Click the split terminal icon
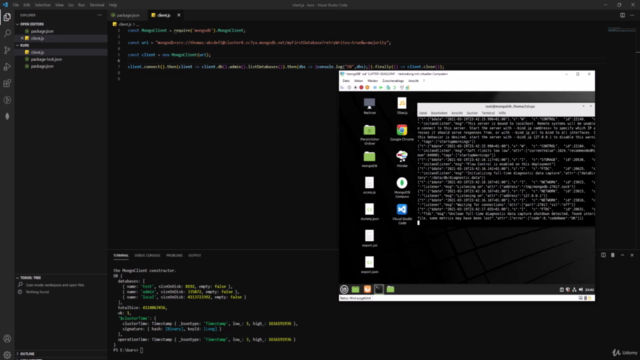Image resolution: width=640 pixels, height=360 pixels. click(x=603, y=255)
